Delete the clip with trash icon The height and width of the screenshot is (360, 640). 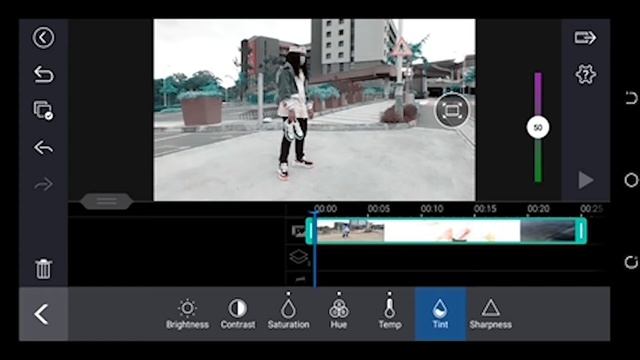click(43, 269)
